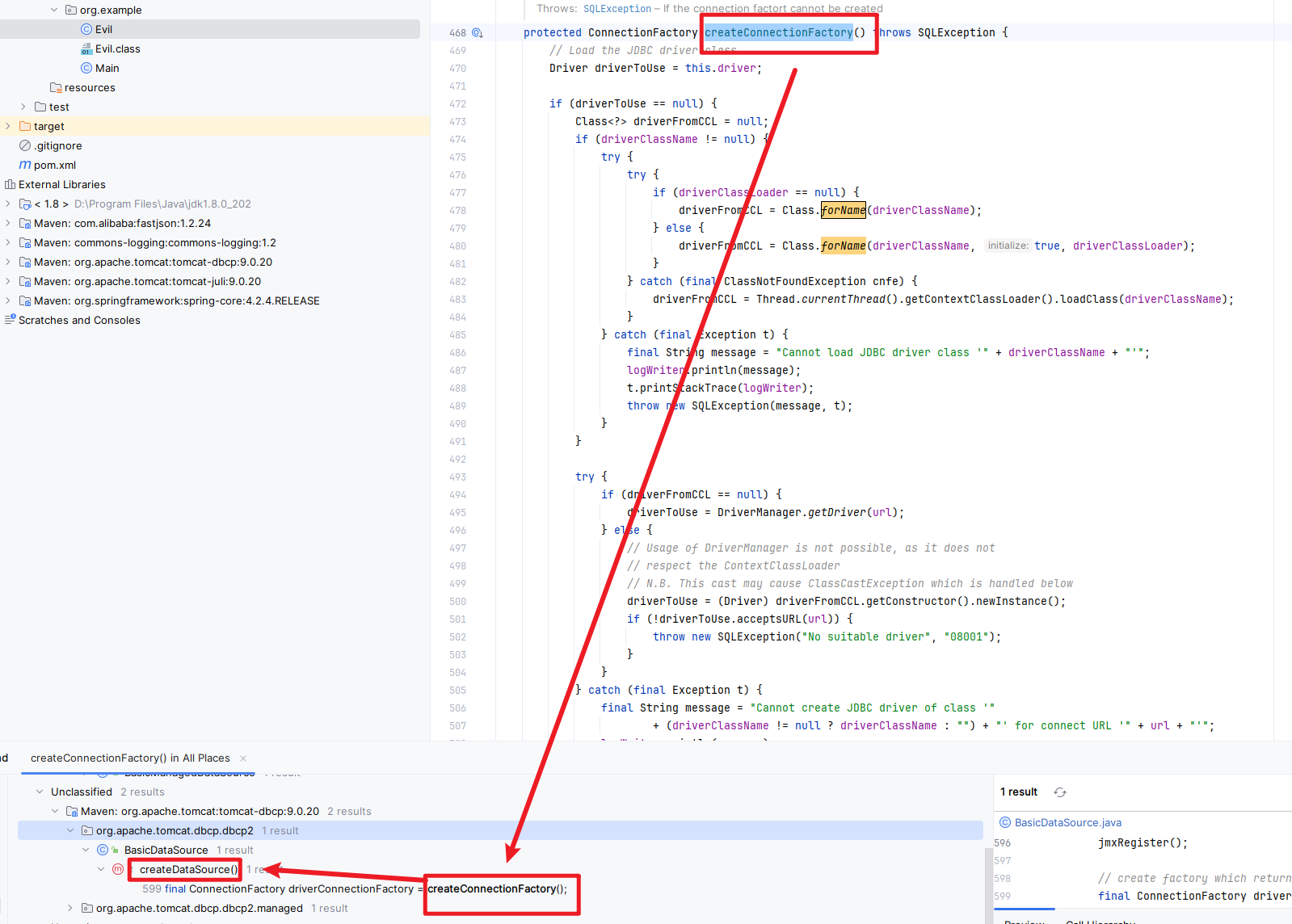This screenshot has height=924, width=1292.
Task: Click the commons-logging Maven library icon
Action: 25,242
